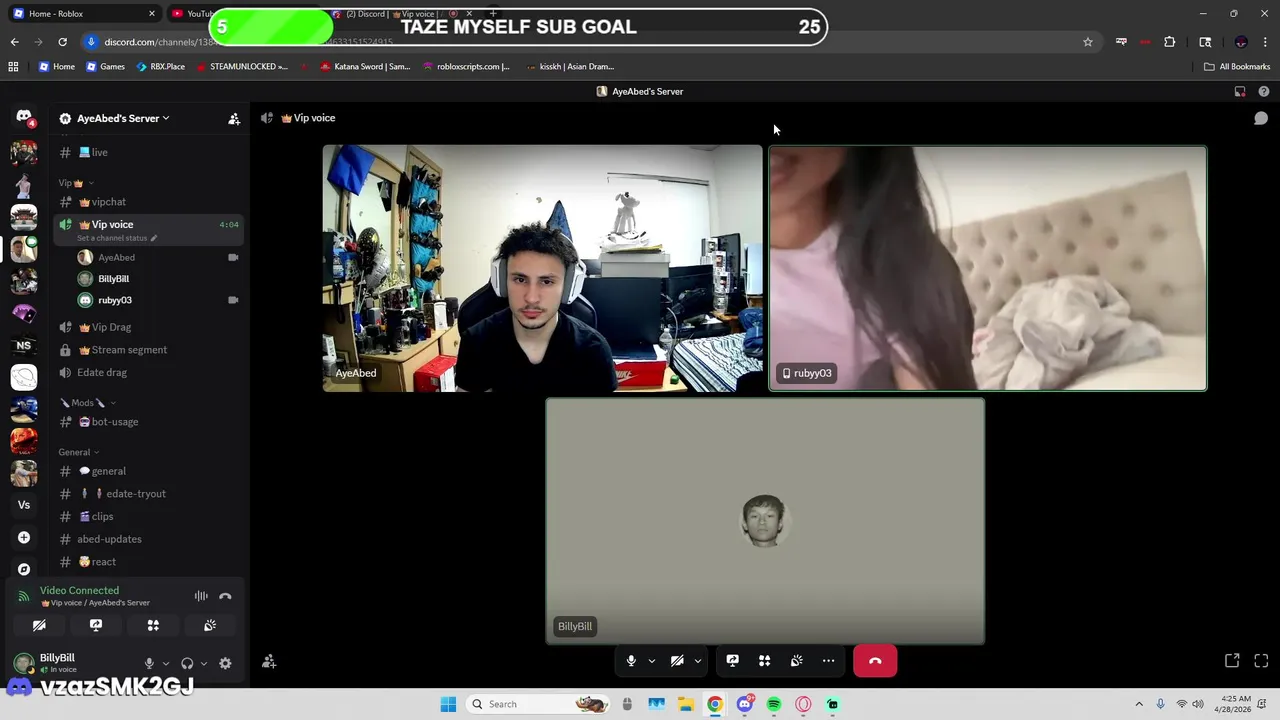
Task: Open activities in bottom call bar
Action: pos(764,661)
